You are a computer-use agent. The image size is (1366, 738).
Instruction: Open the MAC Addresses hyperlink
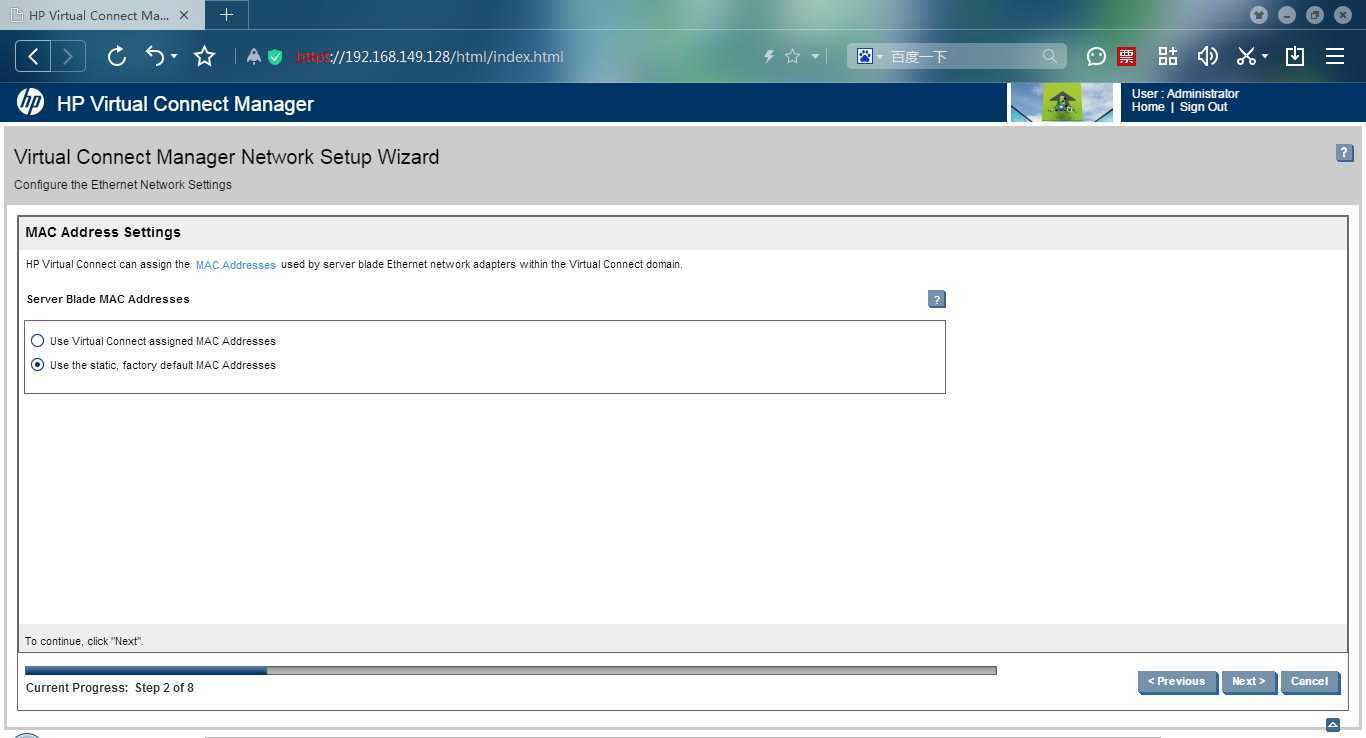(x=235, y=265)
